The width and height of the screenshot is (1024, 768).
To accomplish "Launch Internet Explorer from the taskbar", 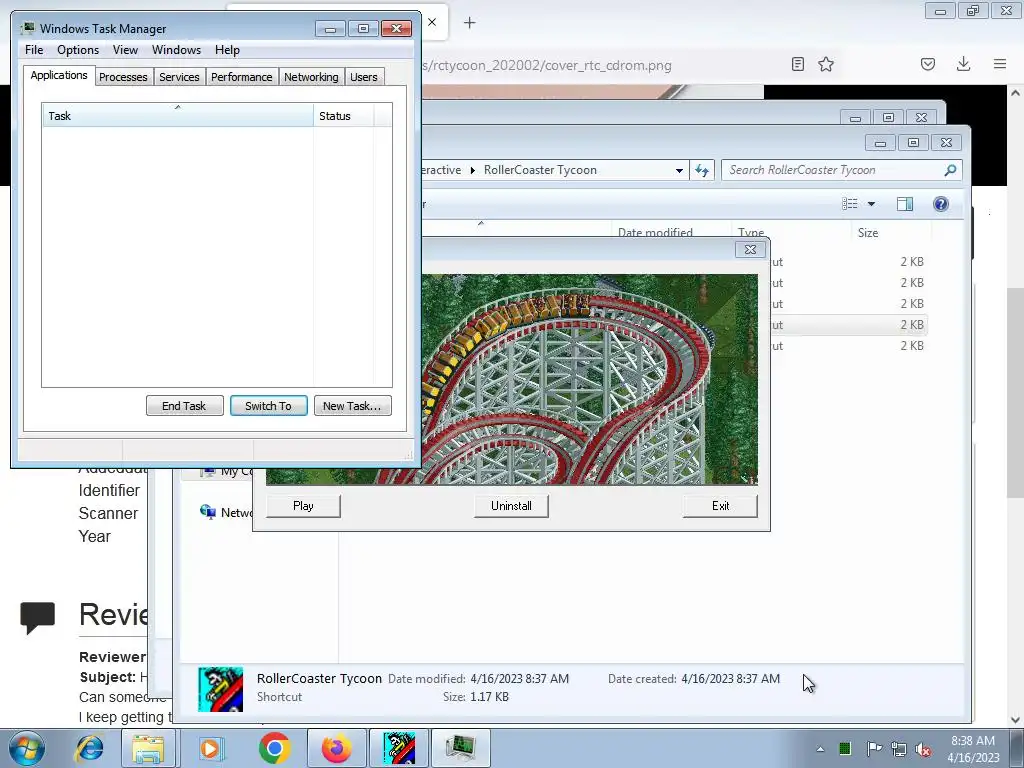I will click(89, 748).
